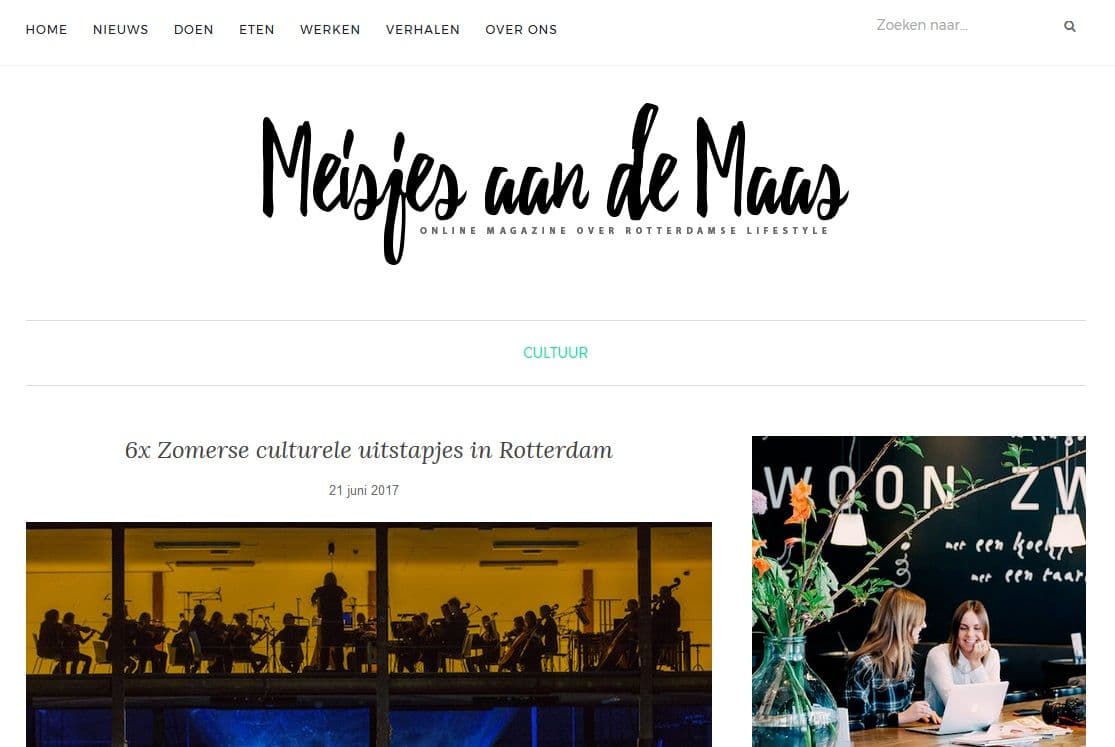Click the laptop in the sidebar photo
The height and width of the screenshot is (747, 1115).
point(964,706)
